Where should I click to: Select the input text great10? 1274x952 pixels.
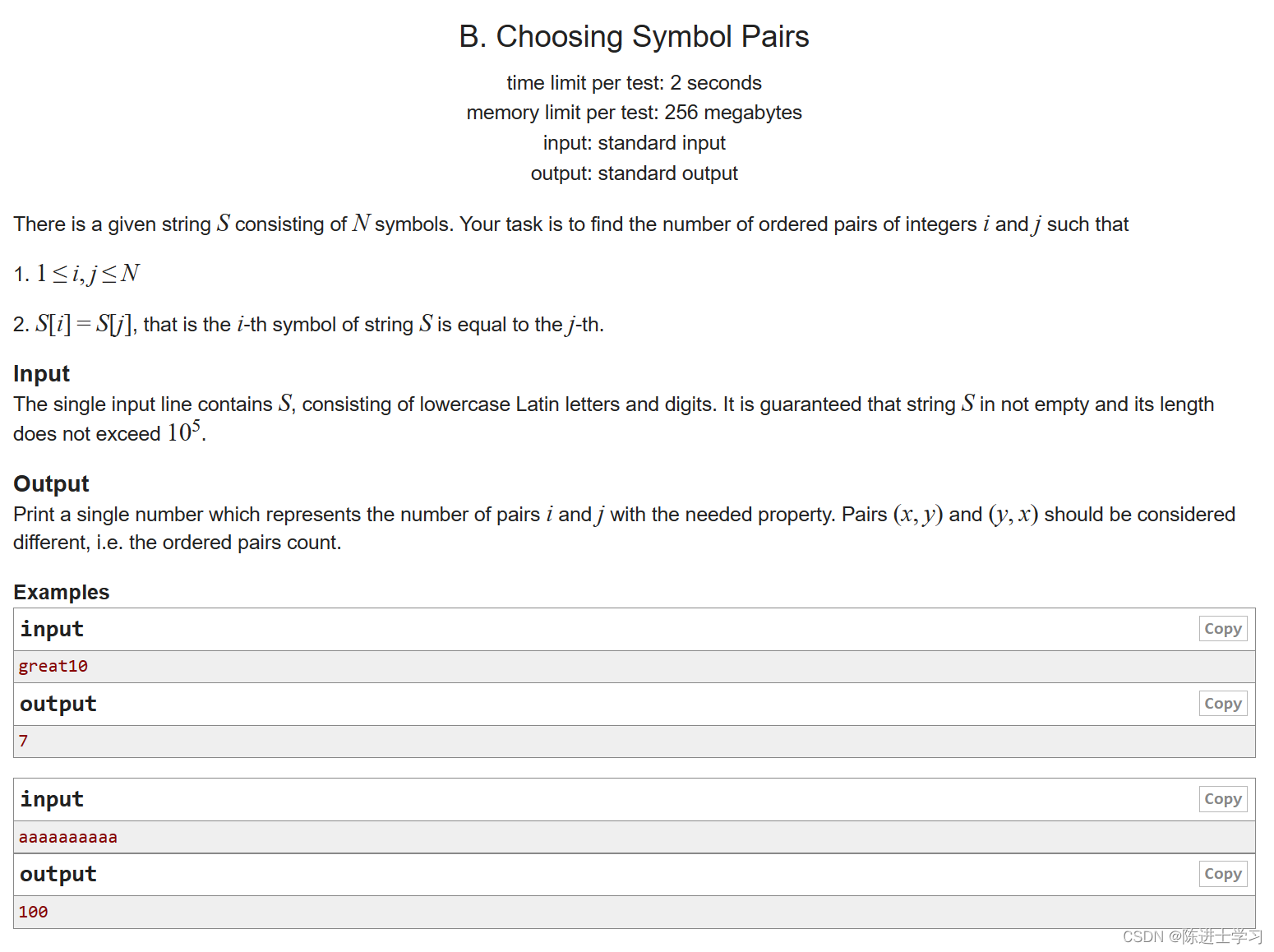coord(53,666)
